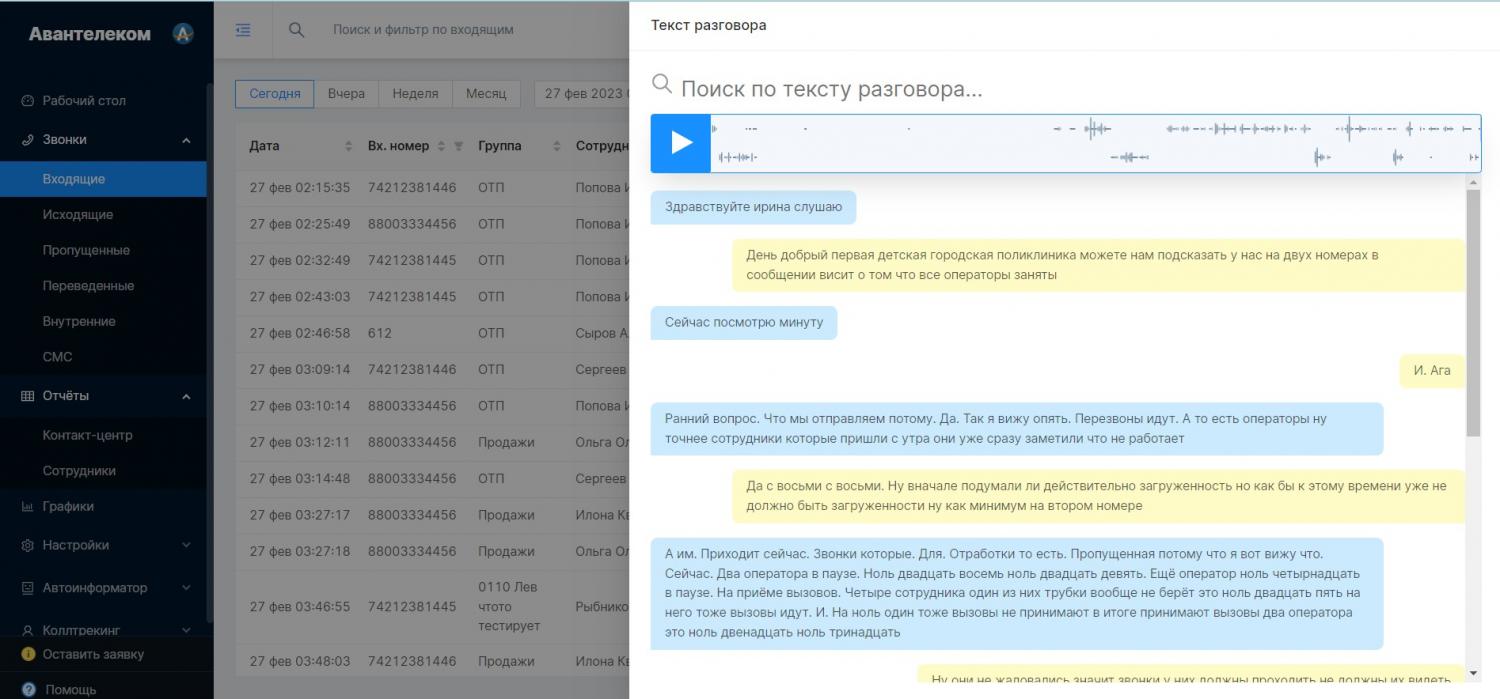Click the search magnifier icon in top bar
1500x699 pixels.
(296, 30)
